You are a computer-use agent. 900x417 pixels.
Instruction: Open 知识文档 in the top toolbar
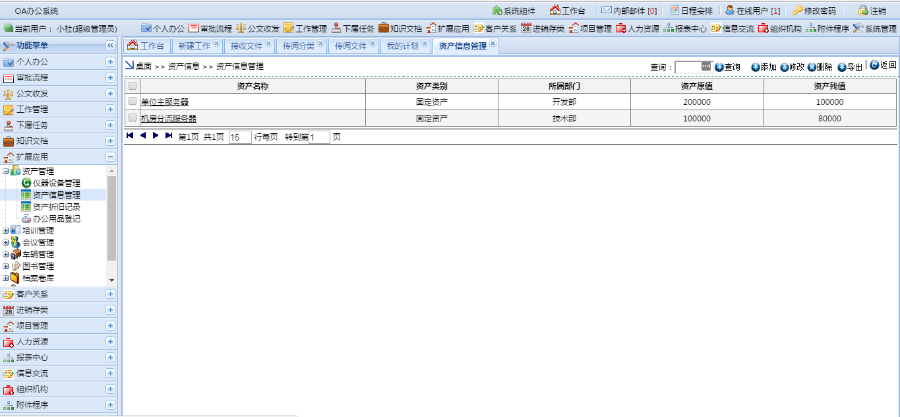pyautogui.click(x=399, y=28)
